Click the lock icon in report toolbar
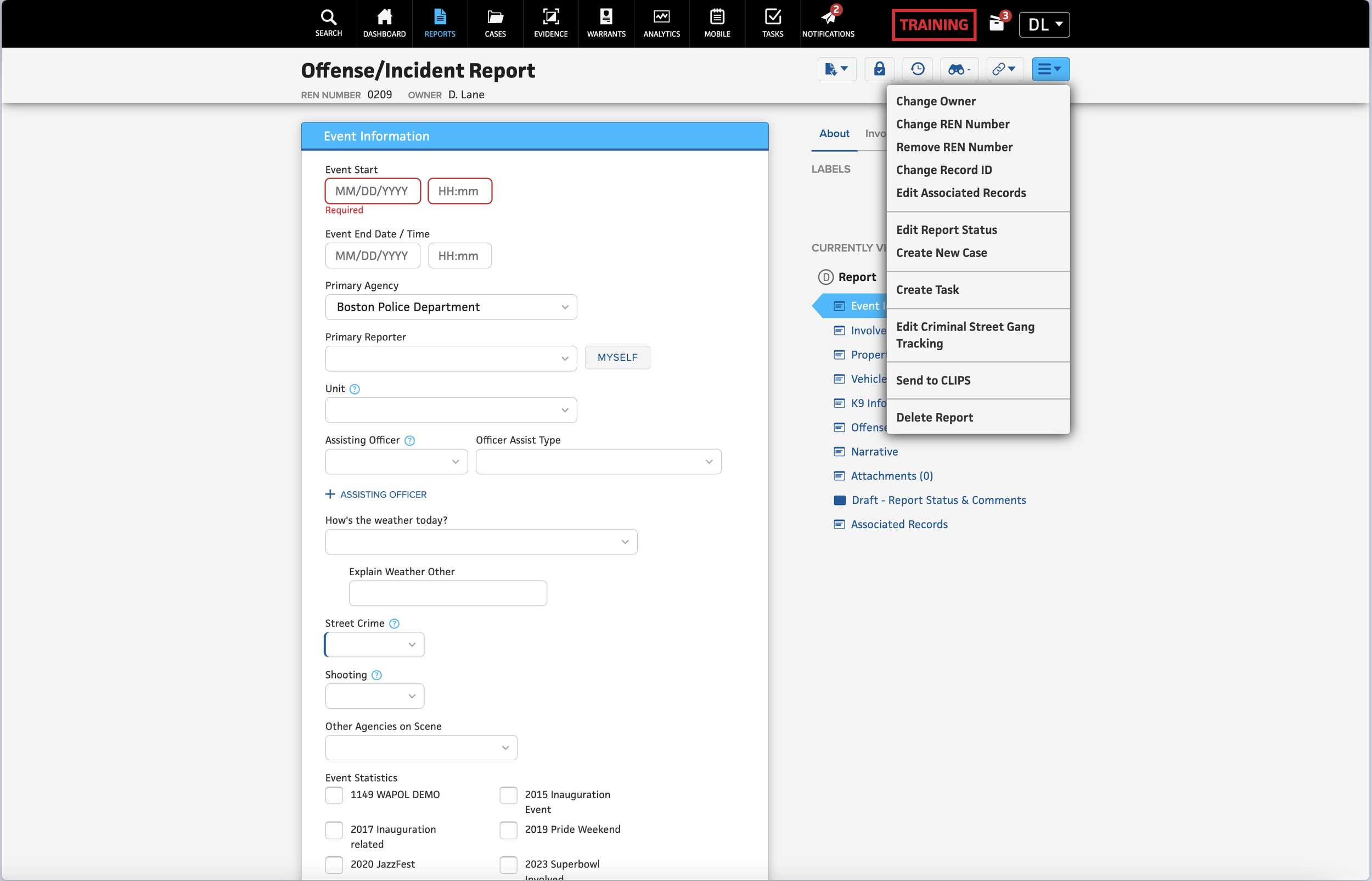Image resolution: width=1372 pixels, height=881 pixels. (x=879, y=69)
